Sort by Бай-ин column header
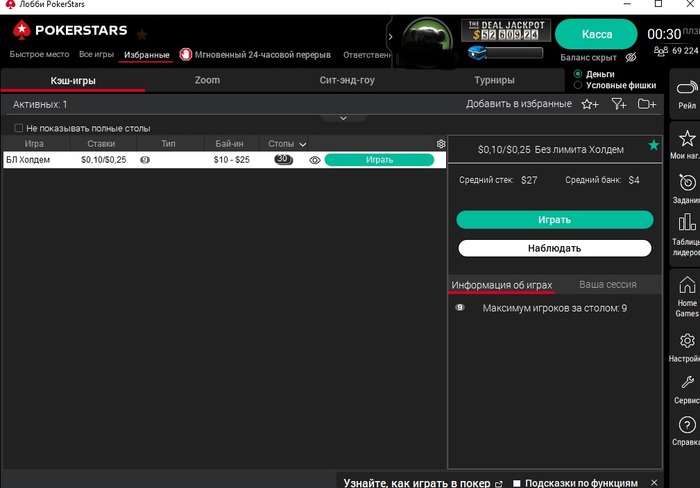 coord(231,144)
